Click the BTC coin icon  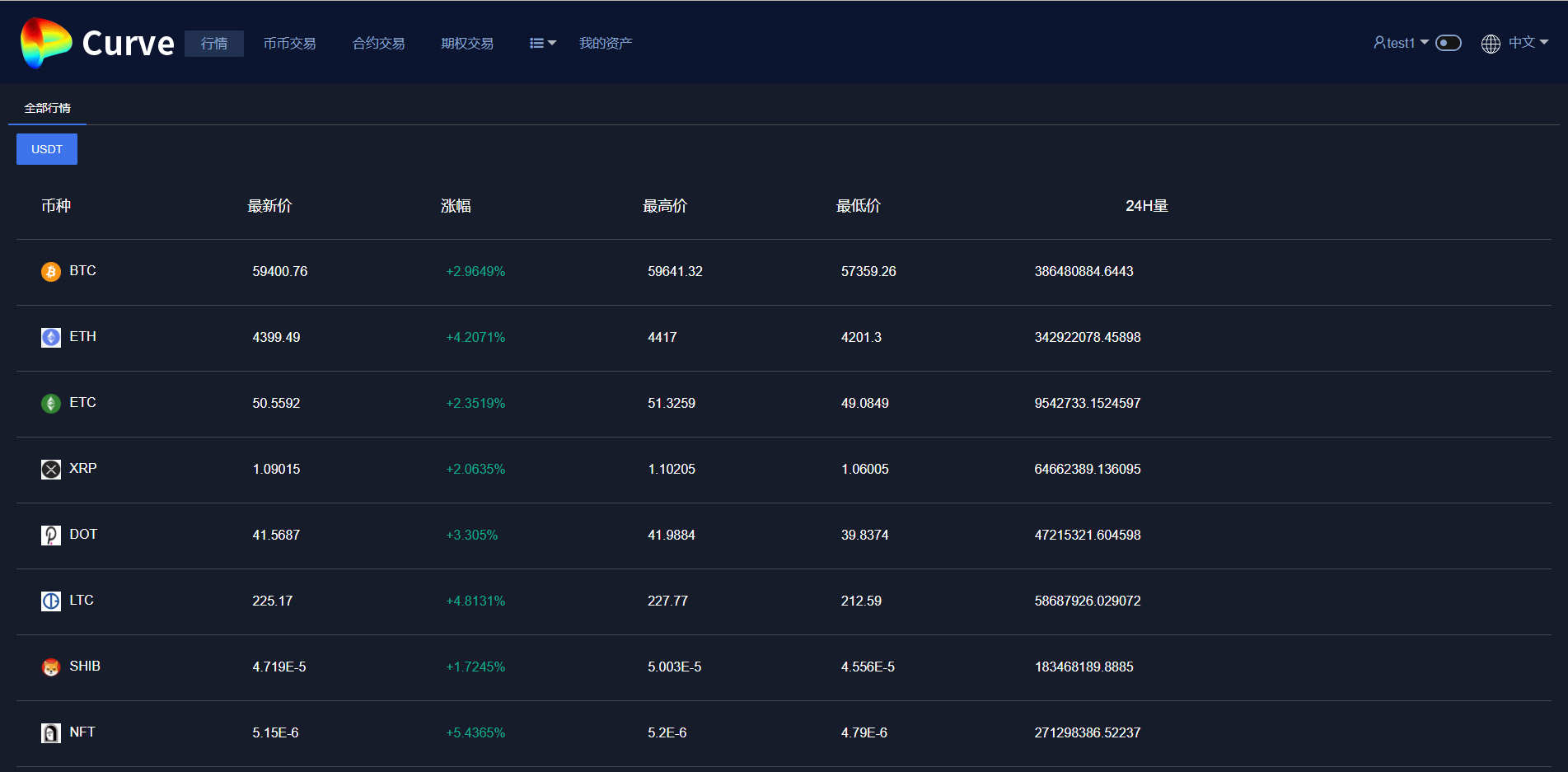[x=51, y=272]
